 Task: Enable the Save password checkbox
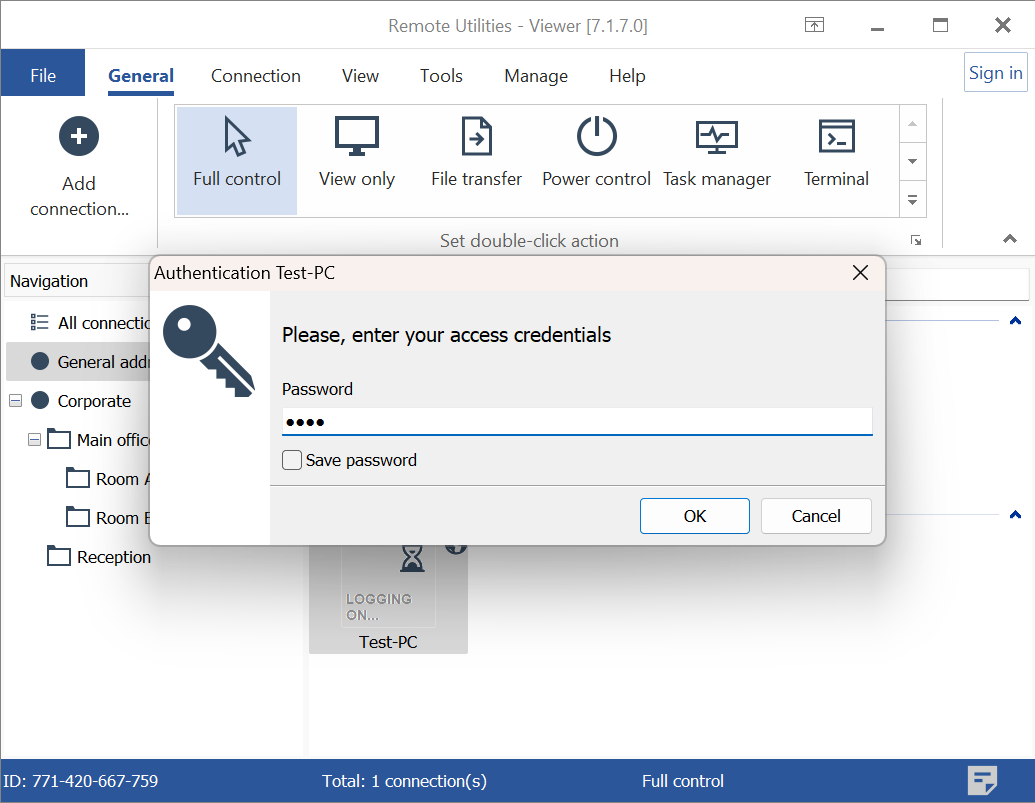click(292, 460)
